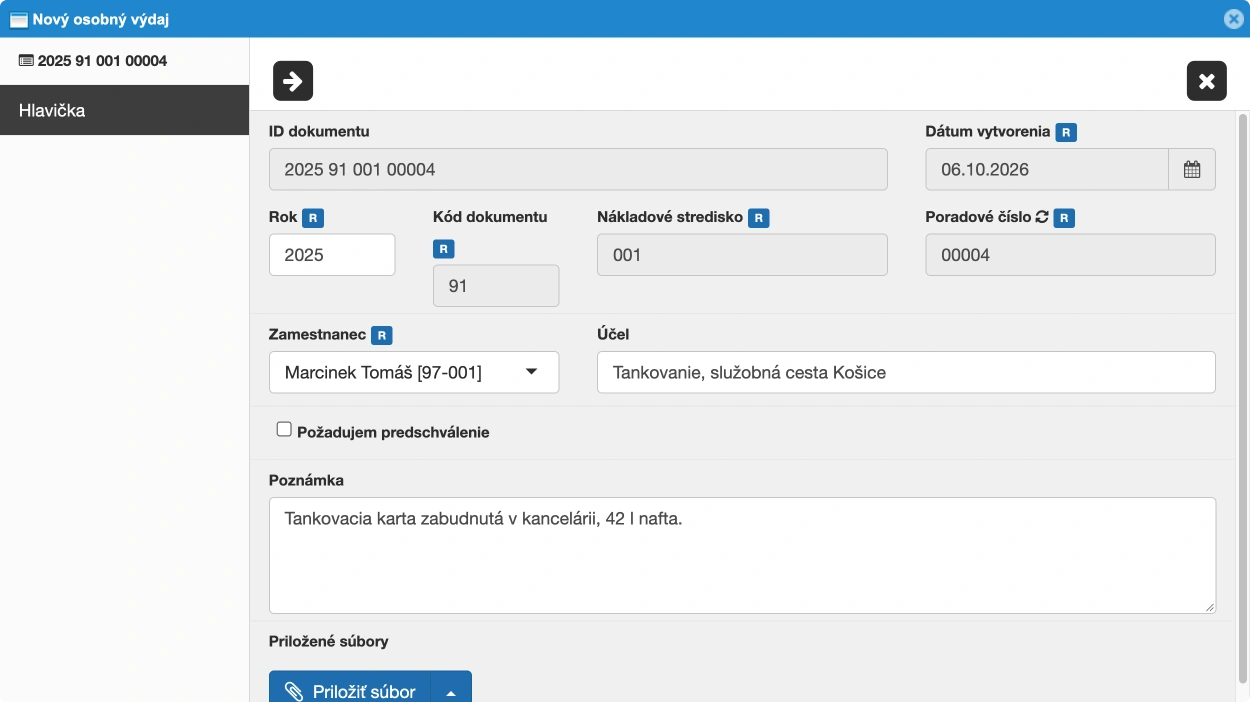
Task: Click the R badge next to Rok
Action: [x=313, y=218]
